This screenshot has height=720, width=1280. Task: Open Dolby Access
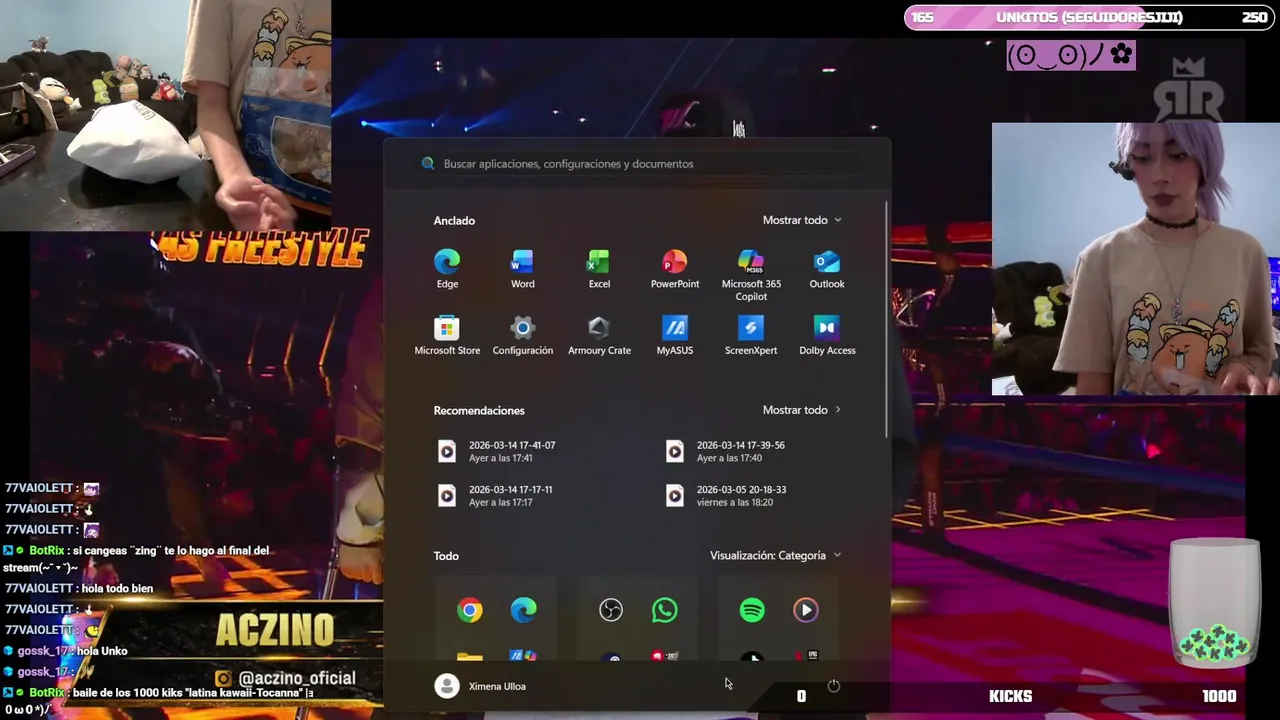click(x=827, y=336)
